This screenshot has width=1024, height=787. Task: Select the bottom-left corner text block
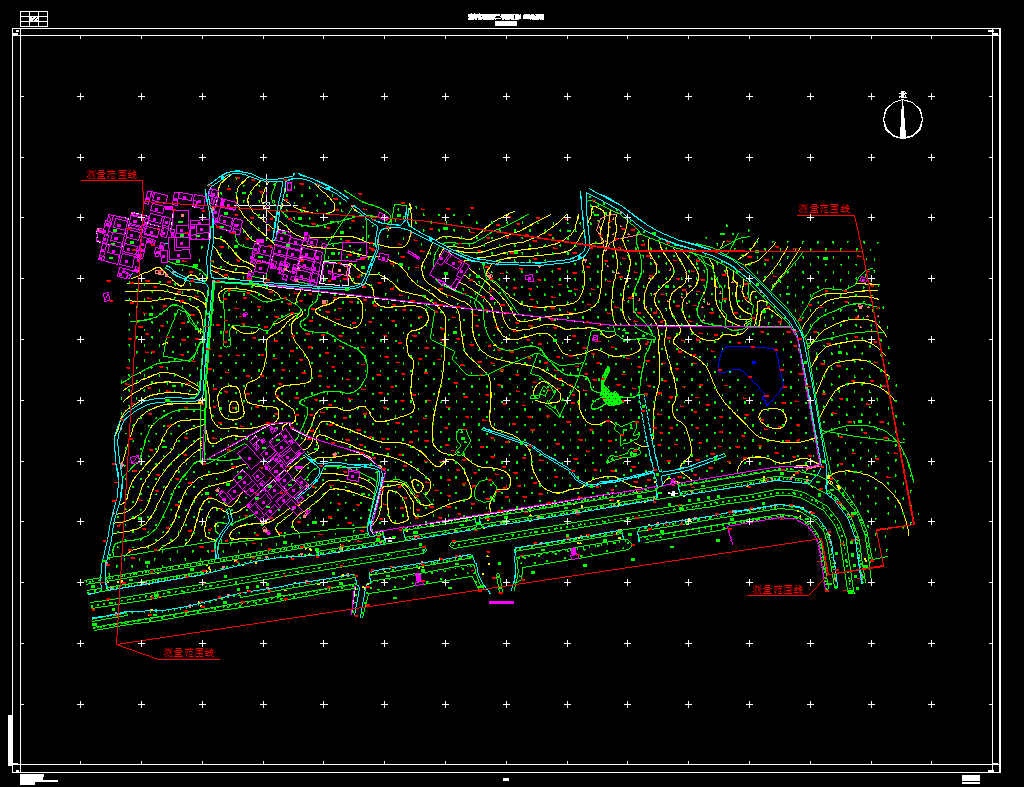tap(37, 778)
